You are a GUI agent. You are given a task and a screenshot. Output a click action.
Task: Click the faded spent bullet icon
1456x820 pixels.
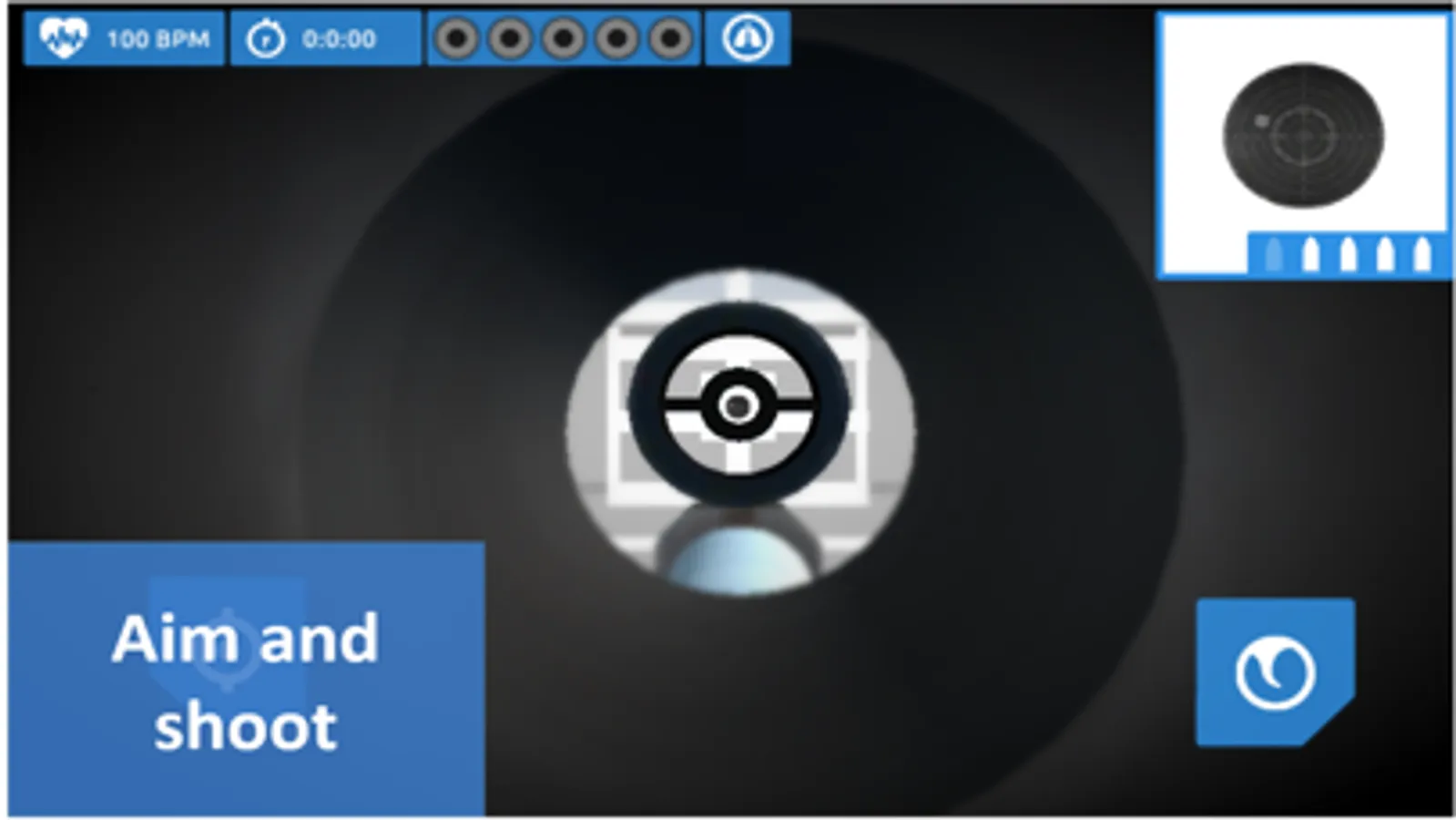tap(1274, 255)
